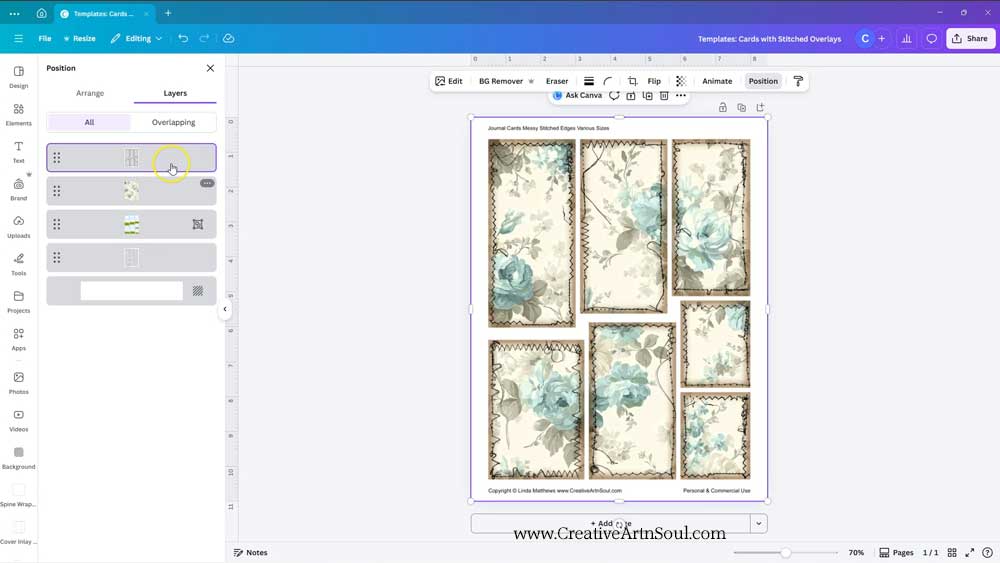Open the File menu

(x=45, y=38)
